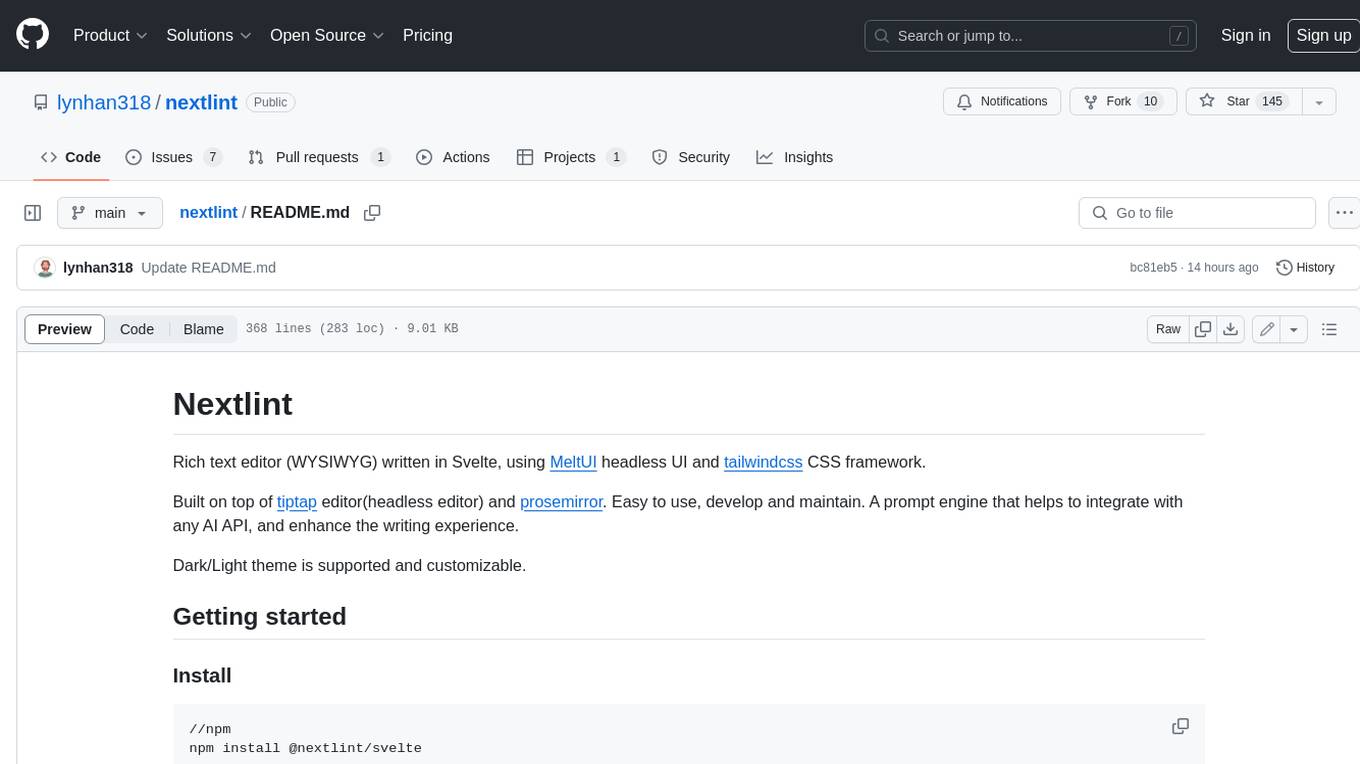The width and height of the screenshot is (1360, 764).
Task: Copy raw file contents
Action: click(x=1203, y=329)
